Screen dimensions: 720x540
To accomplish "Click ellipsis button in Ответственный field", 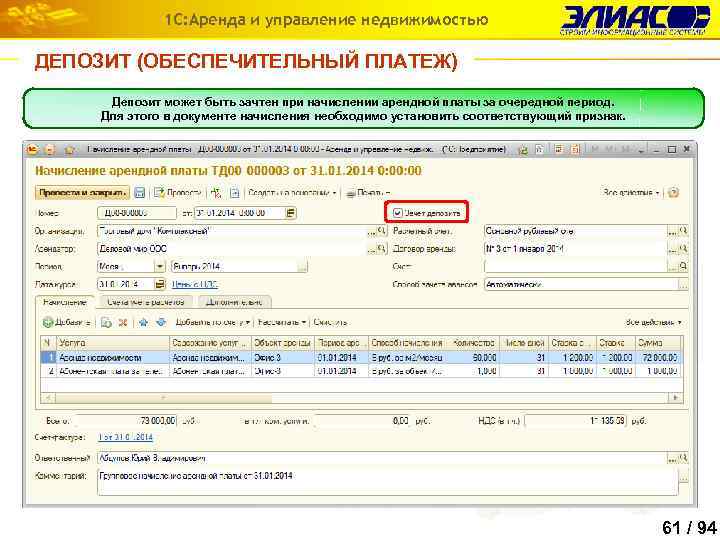I will point(673,458).
